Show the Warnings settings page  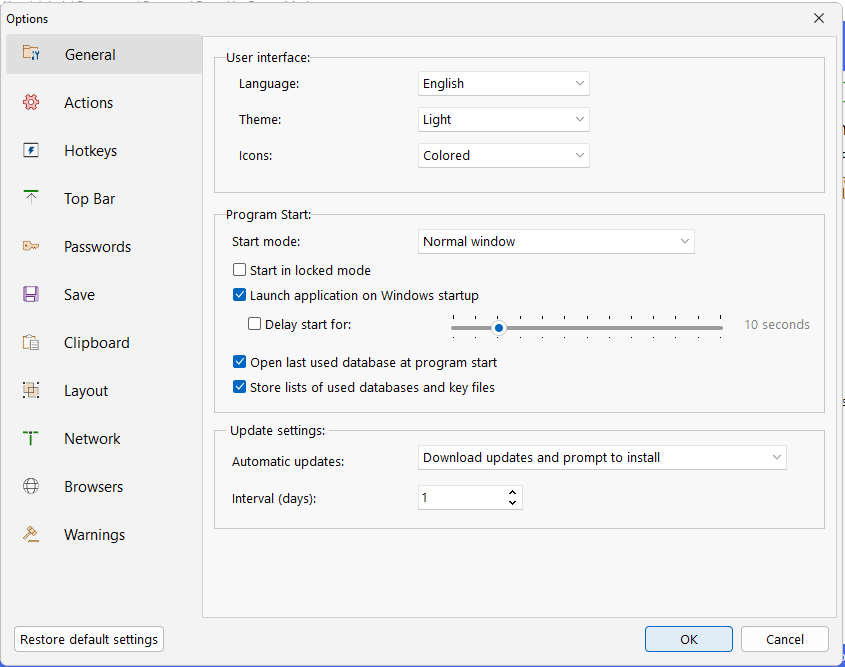click(x=104, y=534)
